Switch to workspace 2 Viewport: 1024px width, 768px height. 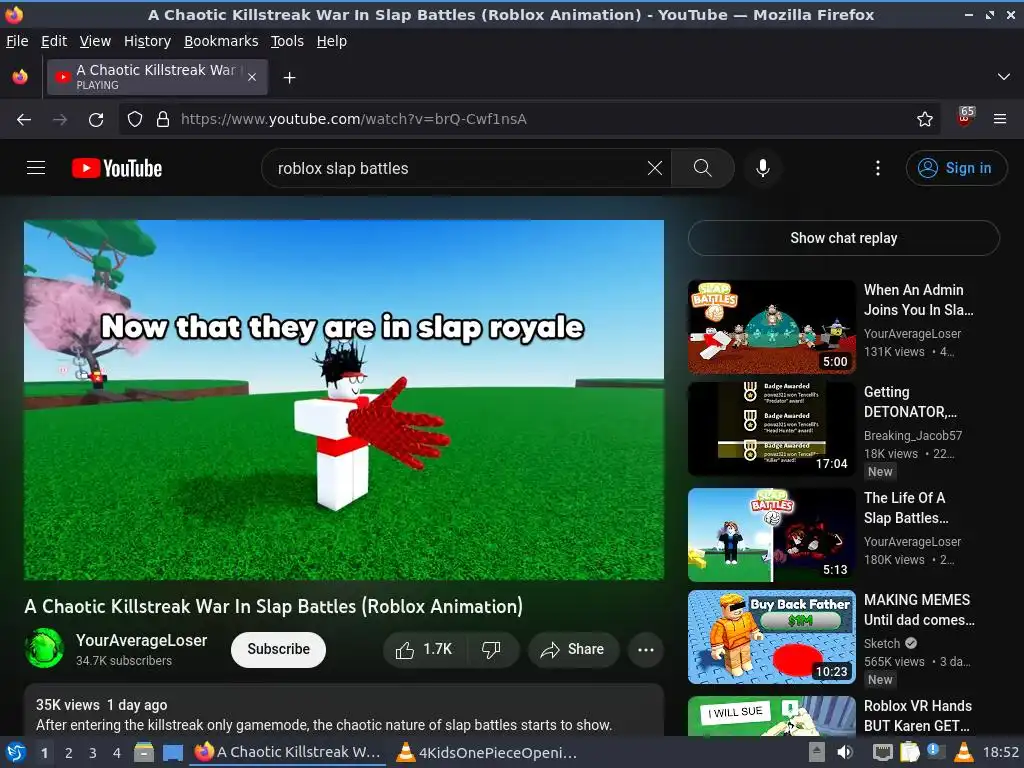point(69,753)
